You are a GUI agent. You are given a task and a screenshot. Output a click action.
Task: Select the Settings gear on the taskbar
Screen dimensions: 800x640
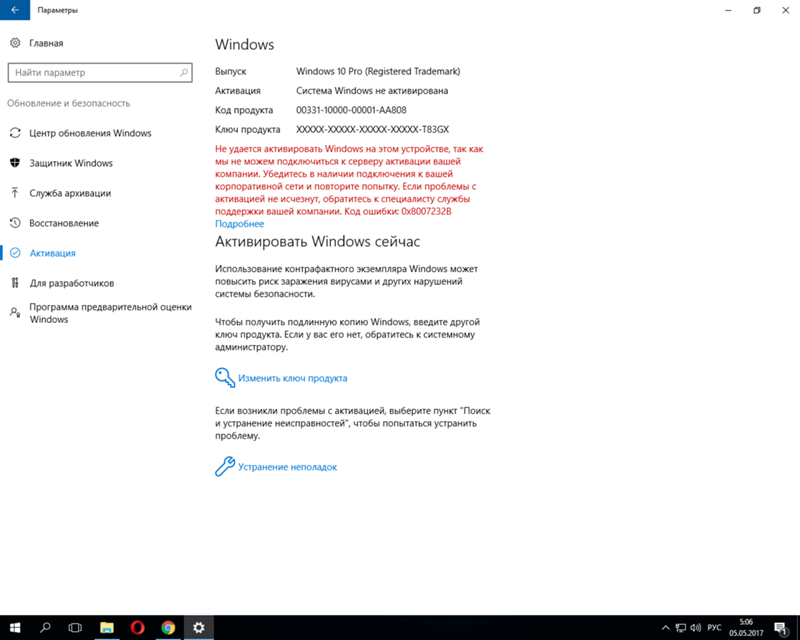[x=198, y=627]
